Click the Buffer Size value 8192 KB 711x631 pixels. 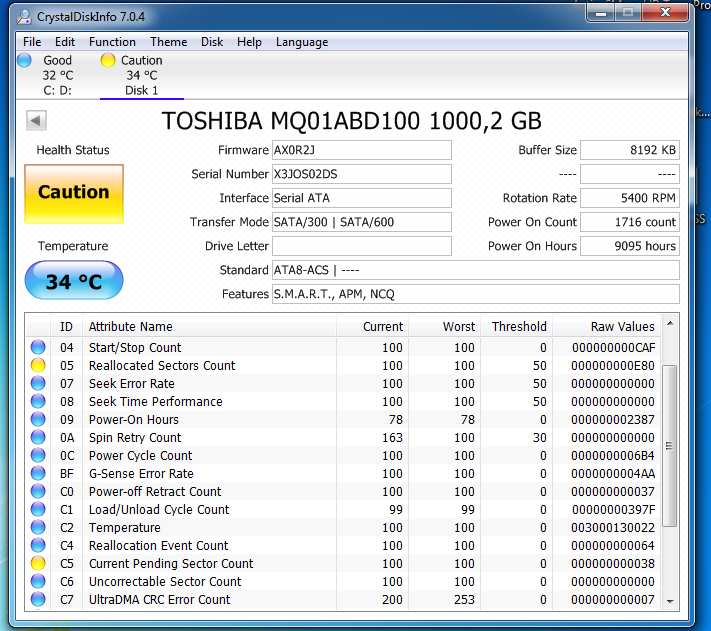click(630, 150)
